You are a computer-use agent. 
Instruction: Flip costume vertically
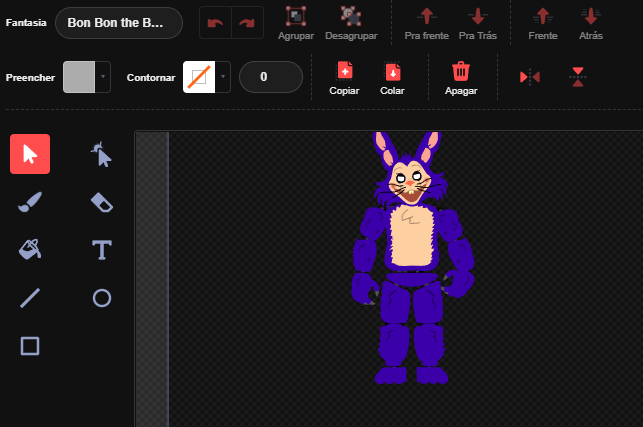point(578,77)
